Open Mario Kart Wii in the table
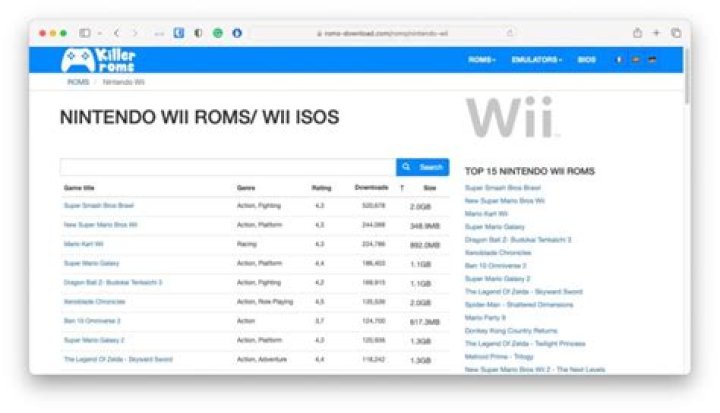The image size is (720, 413). coord(84,244)
